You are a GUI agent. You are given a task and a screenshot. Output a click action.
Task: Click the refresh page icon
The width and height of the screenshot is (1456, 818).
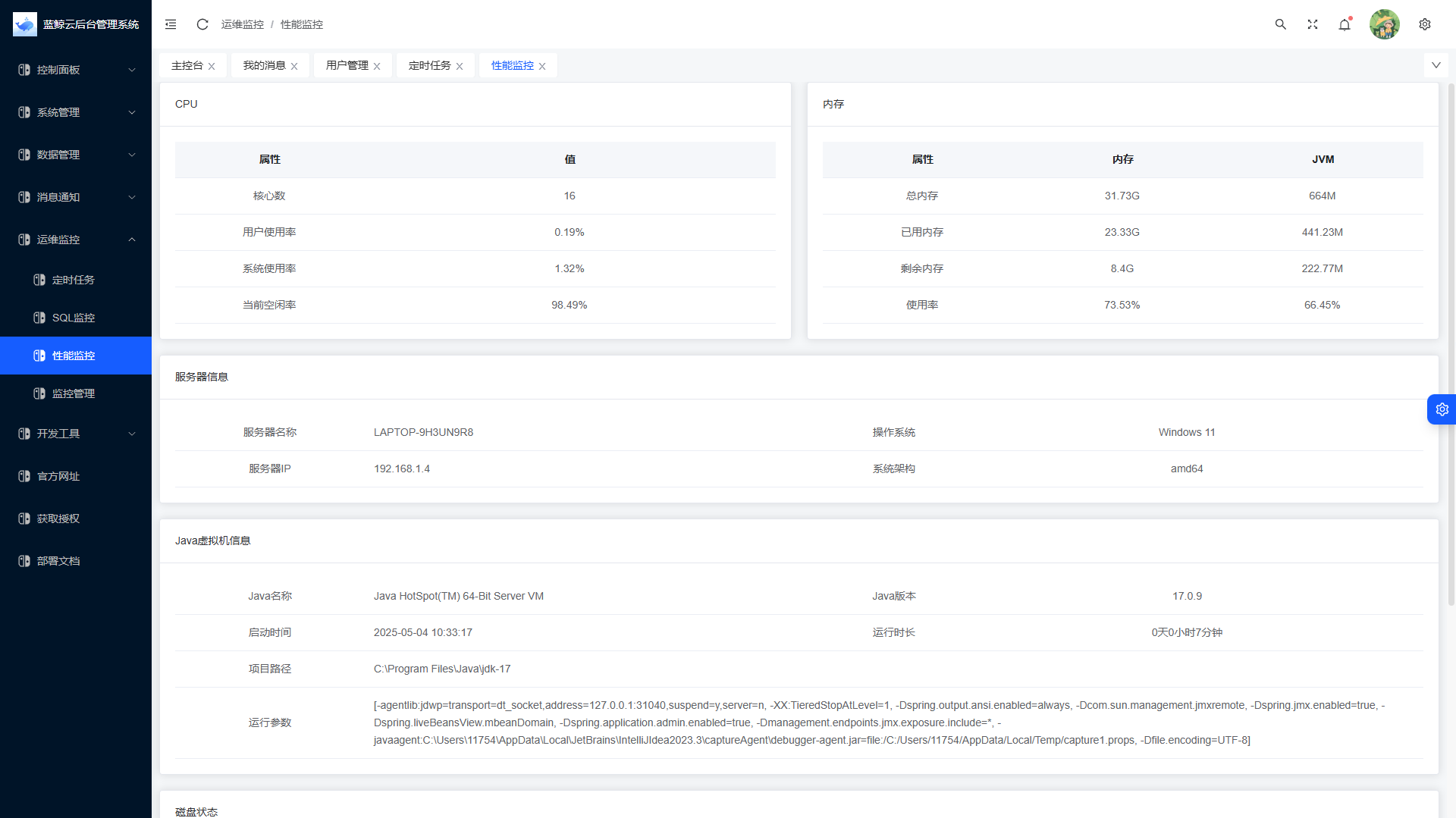click(x=202, y=24)
